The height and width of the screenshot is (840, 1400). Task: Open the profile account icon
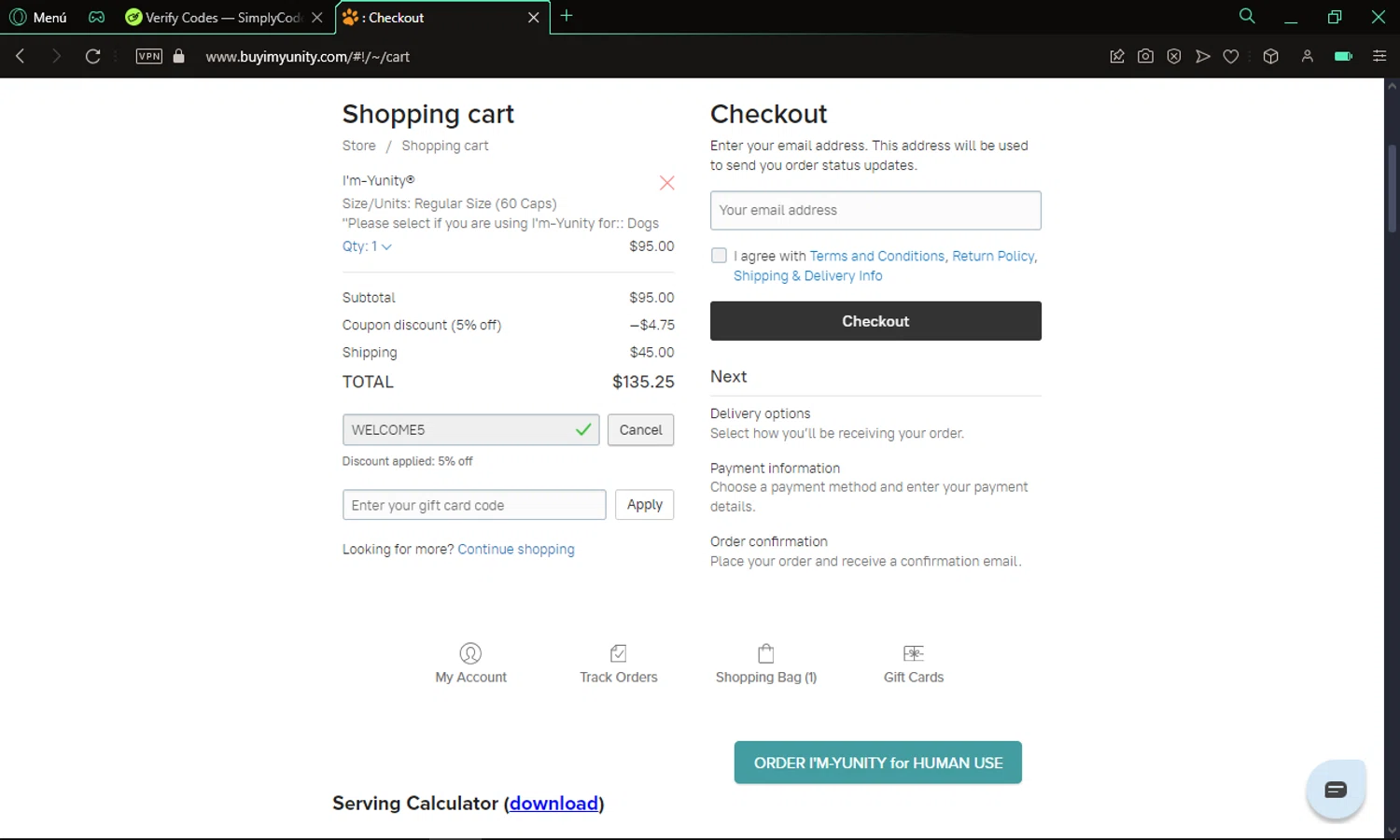(x=1307, y=56)
